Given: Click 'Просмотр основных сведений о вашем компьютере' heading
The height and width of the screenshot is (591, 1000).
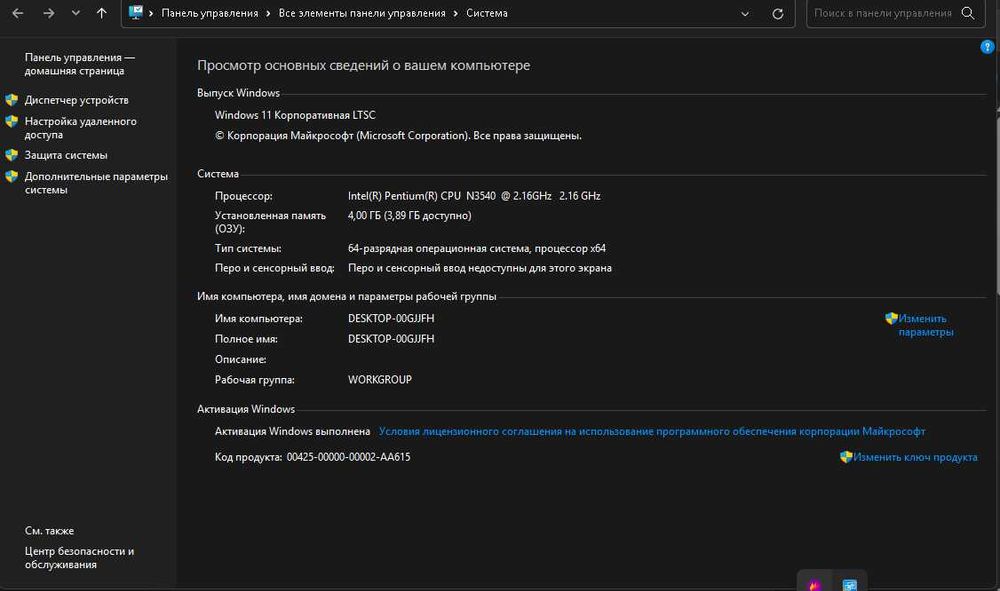Looking at the screenshot, I should coord(364,66).
